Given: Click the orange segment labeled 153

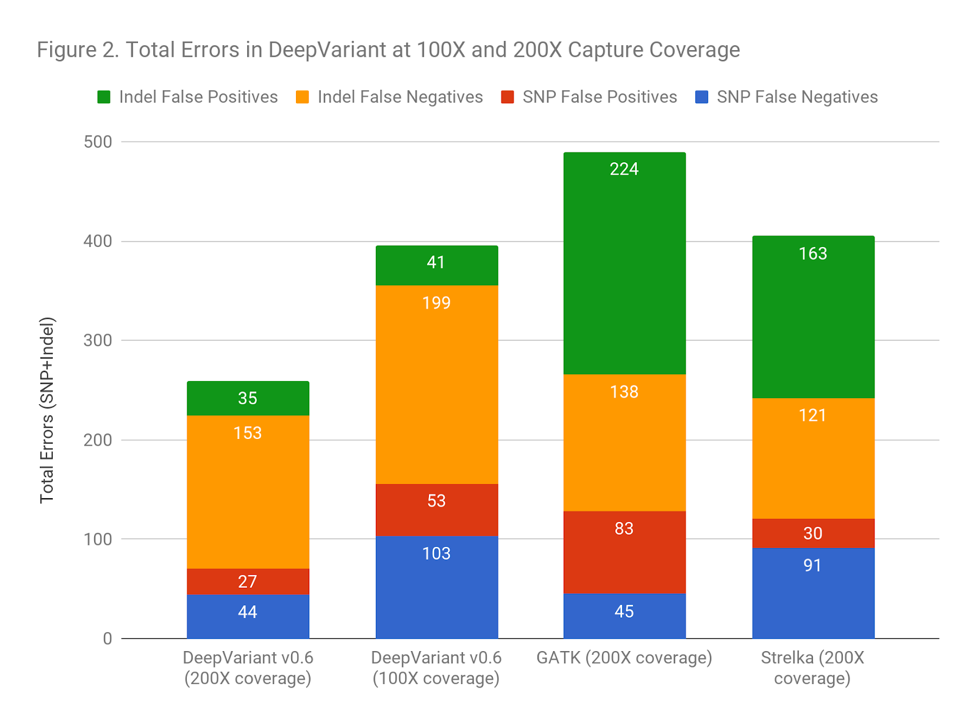Looking at the screenshot, I should pyautogui.click(x=248, y=492).
